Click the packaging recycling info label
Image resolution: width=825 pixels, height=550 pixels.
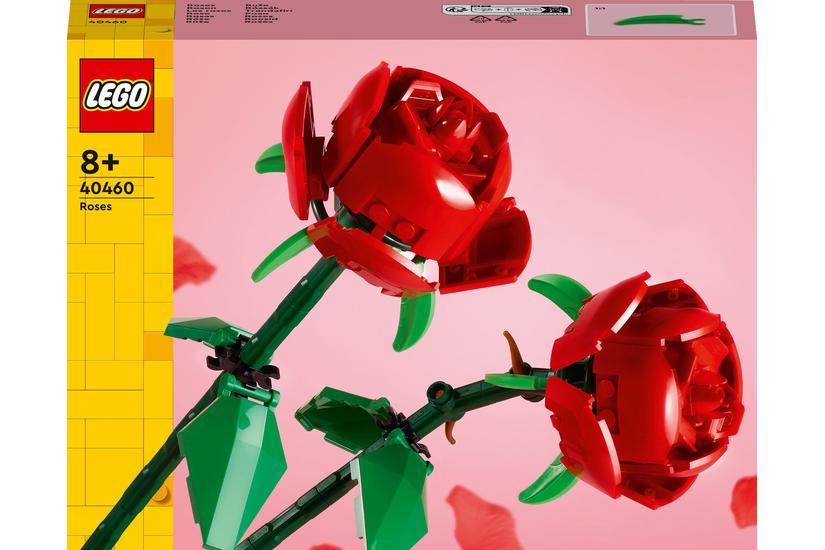click(506, 10)
